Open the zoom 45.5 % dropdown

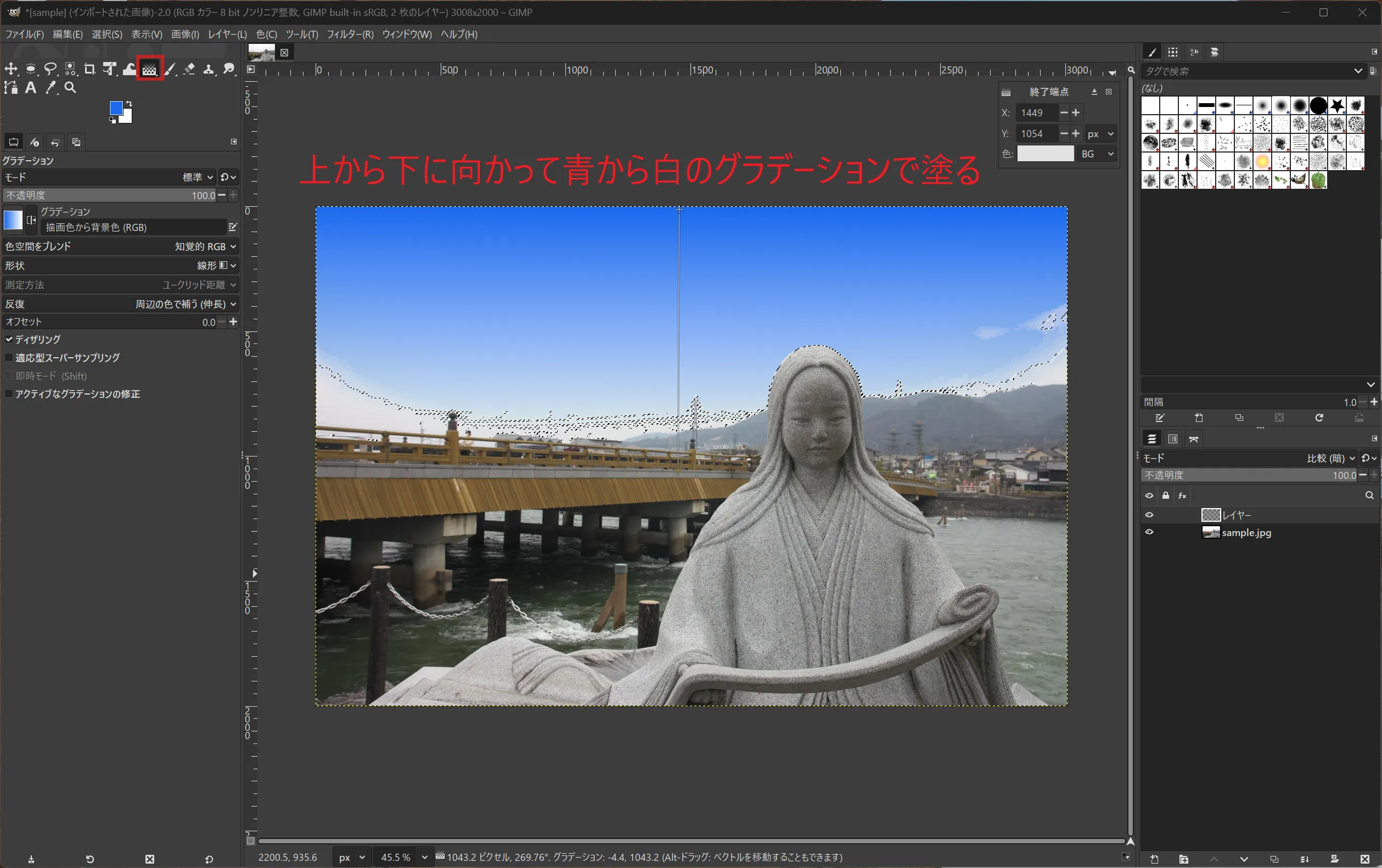tap(425, 857)
